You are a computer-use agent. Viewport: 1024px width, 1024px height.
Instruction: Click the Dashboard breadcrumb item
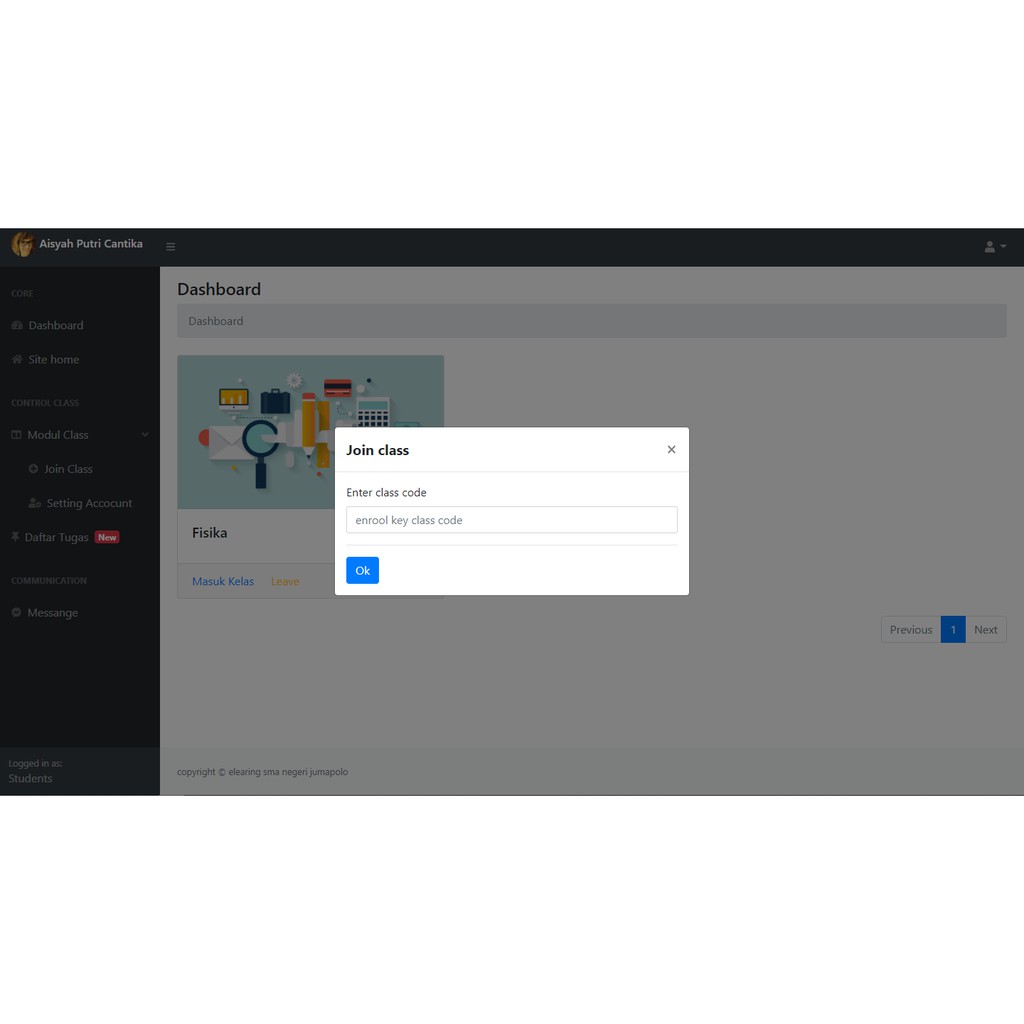tap(216, 321)
